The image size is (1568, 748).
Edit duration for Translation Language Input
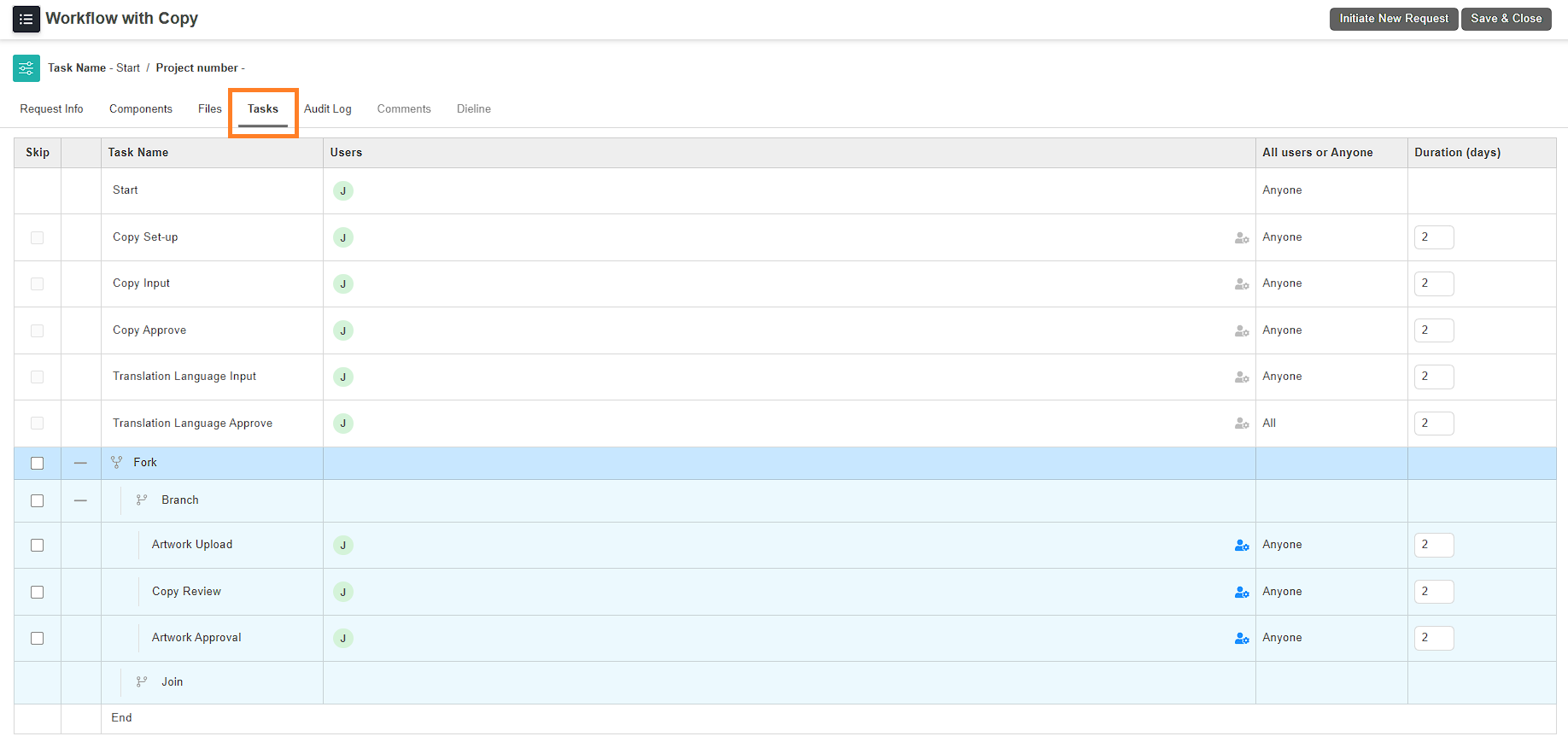click(1434, 377)
